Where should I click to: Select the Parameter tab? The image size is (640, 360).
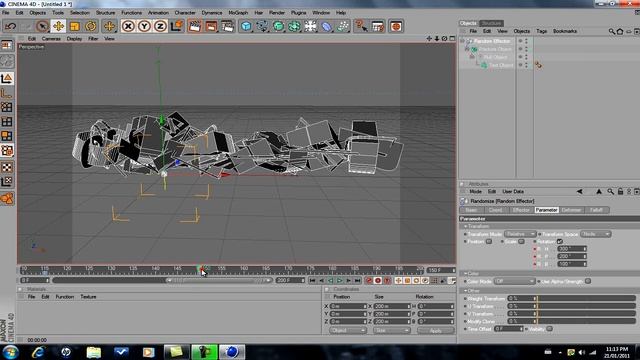click(x=546, y=210)
